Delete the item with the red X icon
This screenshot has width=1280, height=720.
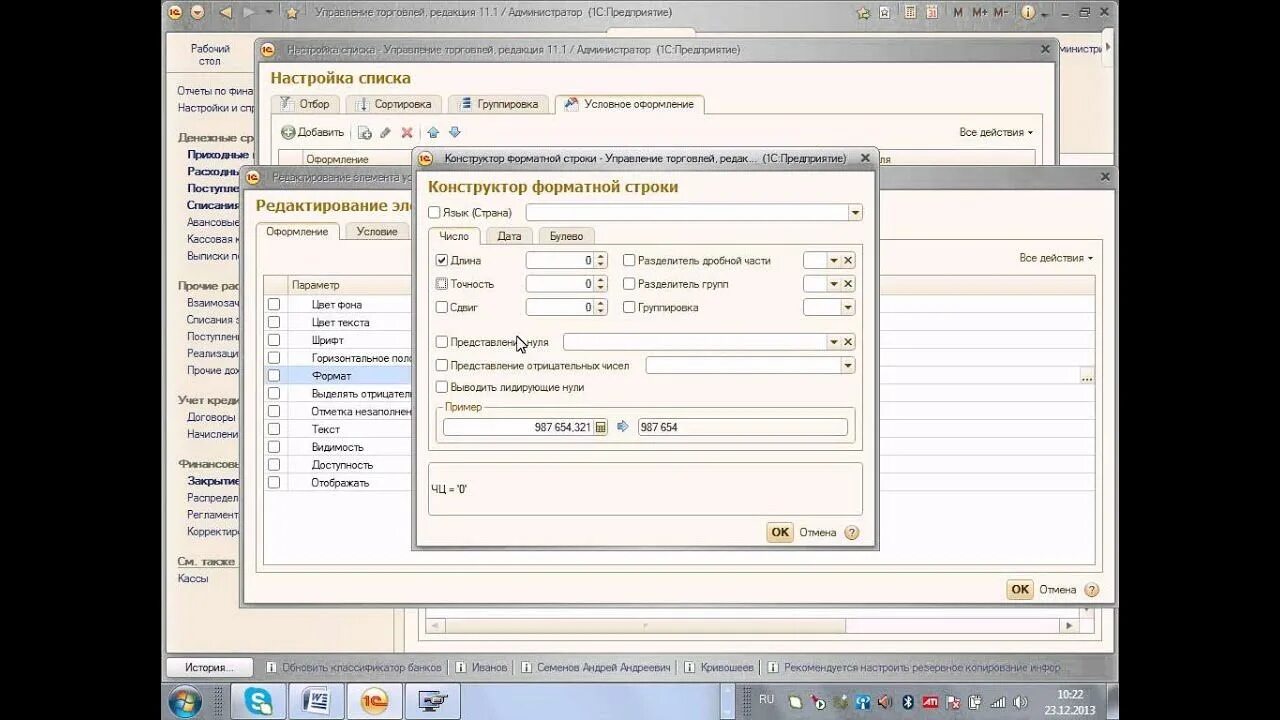pyautogui.click(x=407, y=132)
